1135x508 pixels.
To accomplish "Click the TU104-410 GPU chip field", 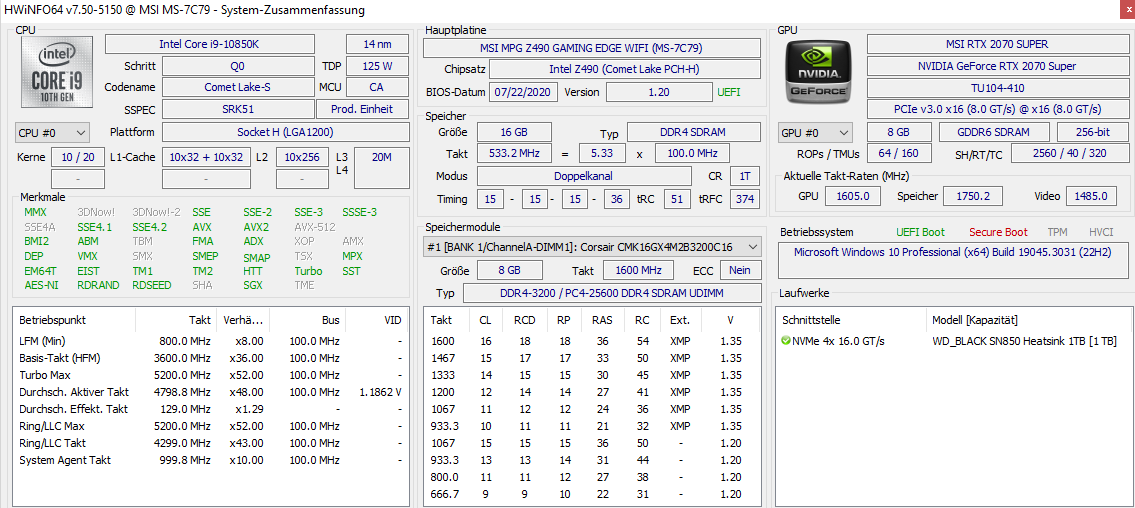I will 997,87.
